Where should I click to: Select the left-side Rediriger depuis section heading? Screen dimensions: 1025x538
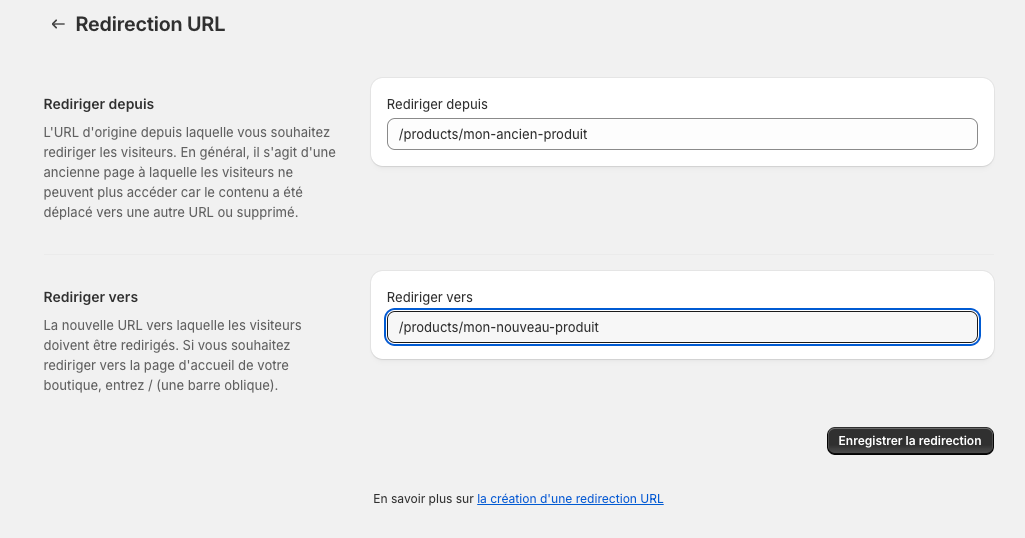tap(99, 104)
